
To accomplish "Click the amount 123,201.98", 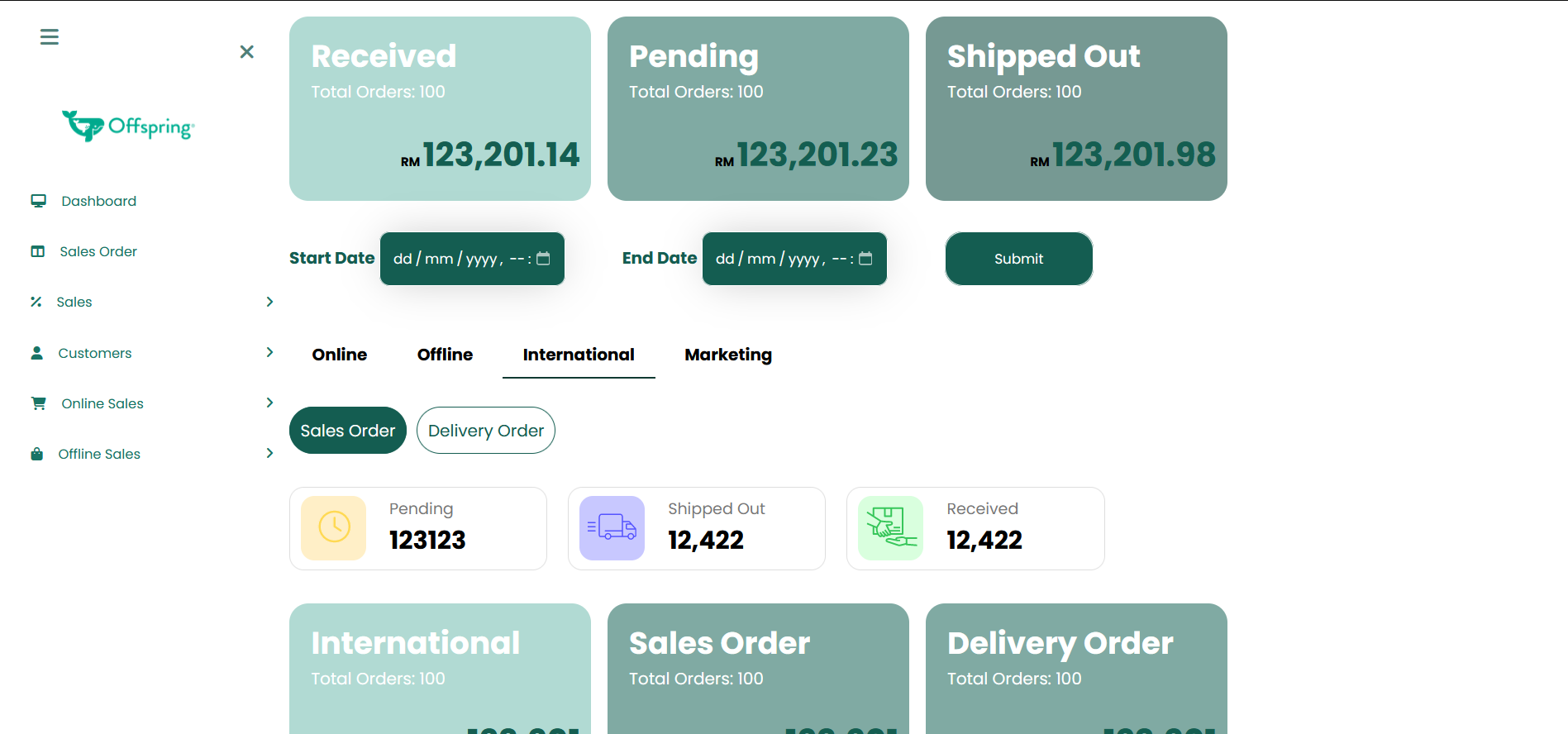I will (x=1134, y=155).
